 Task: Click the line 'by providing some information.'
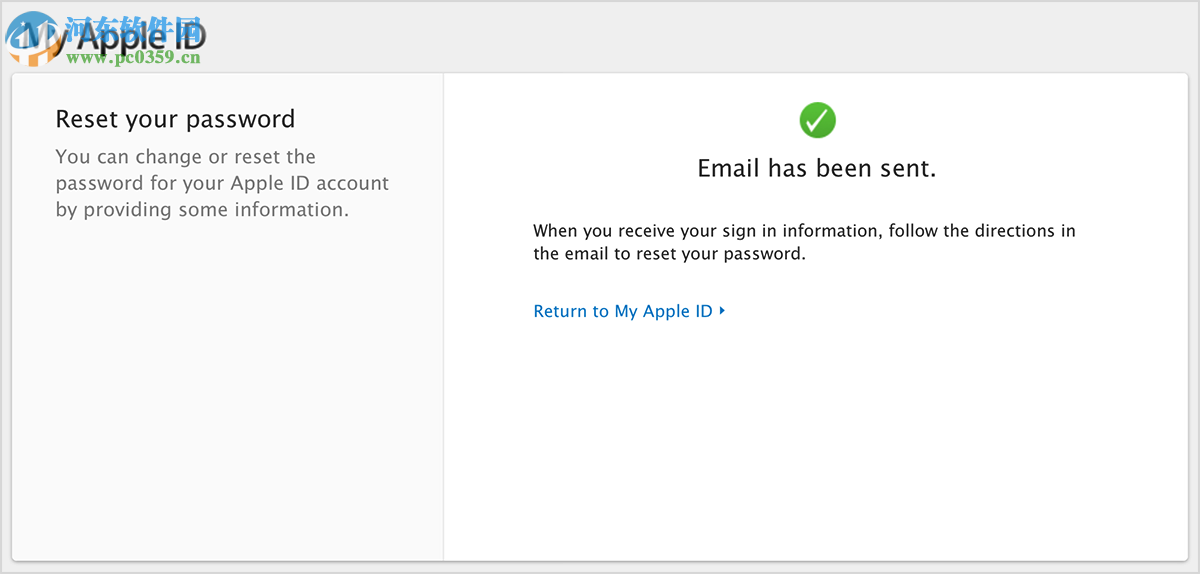[x=202, y=210]
